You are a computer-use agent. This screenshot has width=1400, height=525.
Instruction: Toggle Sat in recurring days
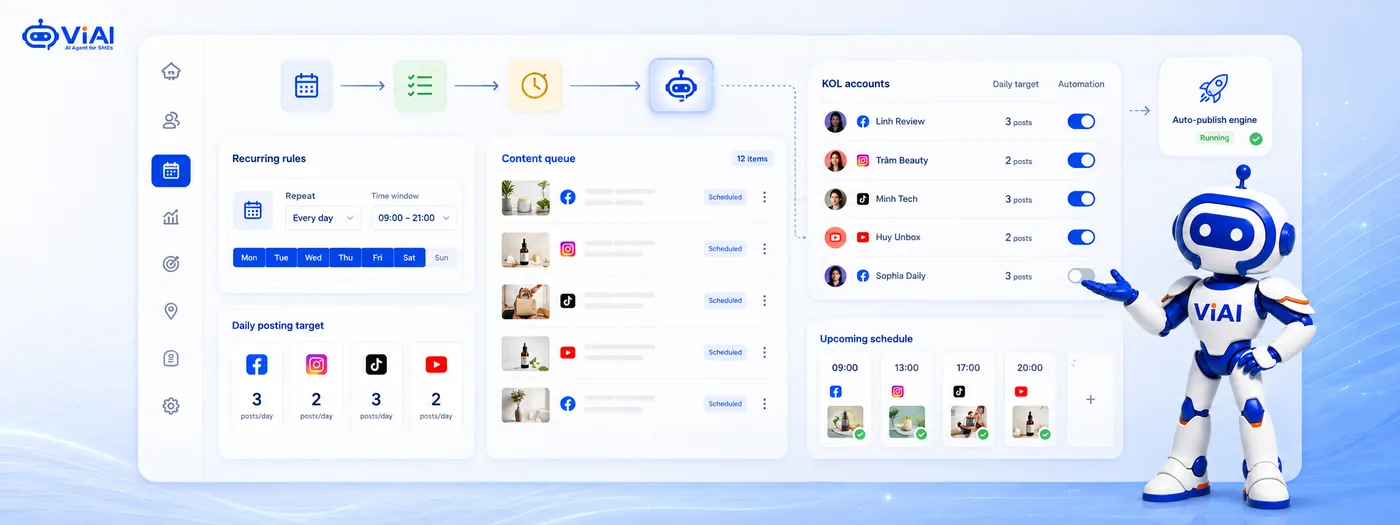point(409,258)
